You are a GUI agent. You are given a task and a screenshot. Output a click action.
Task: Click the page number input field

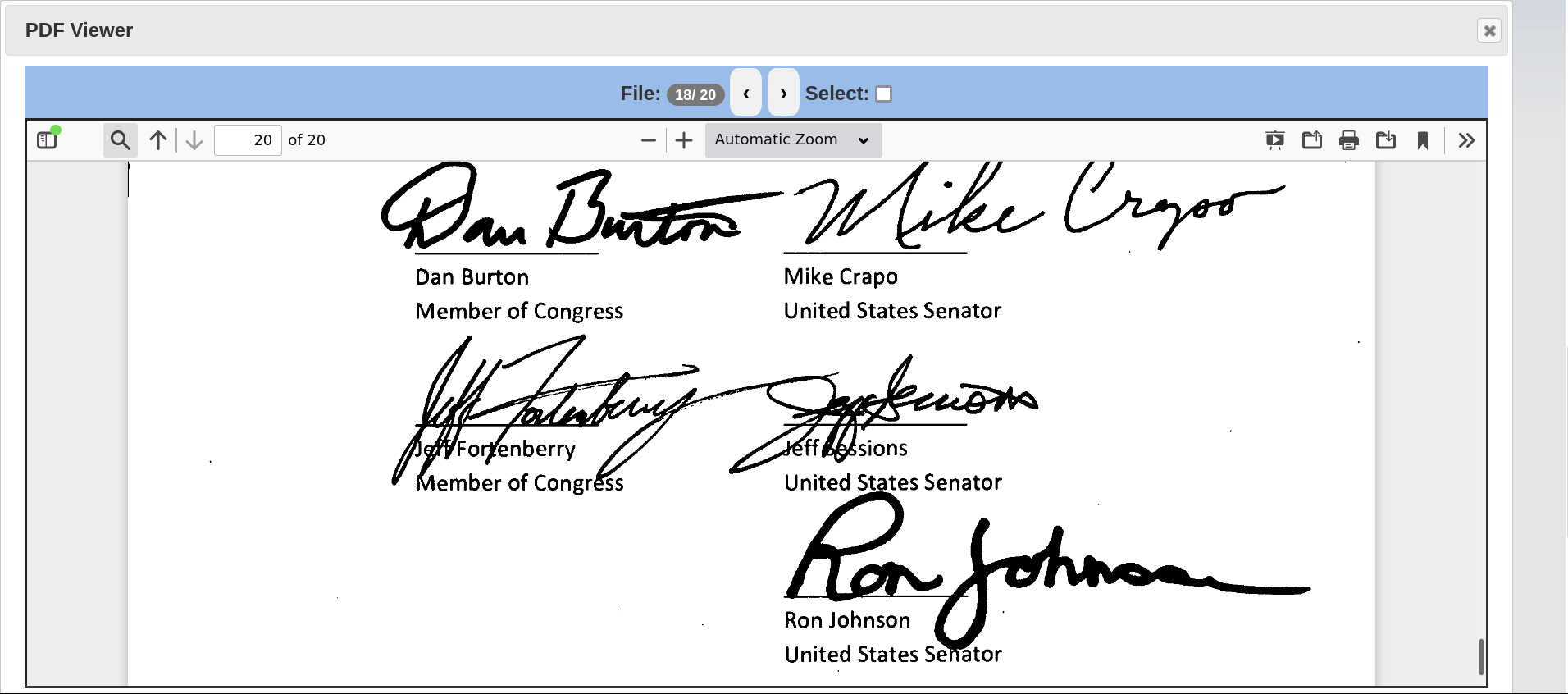tap(248, 140)
